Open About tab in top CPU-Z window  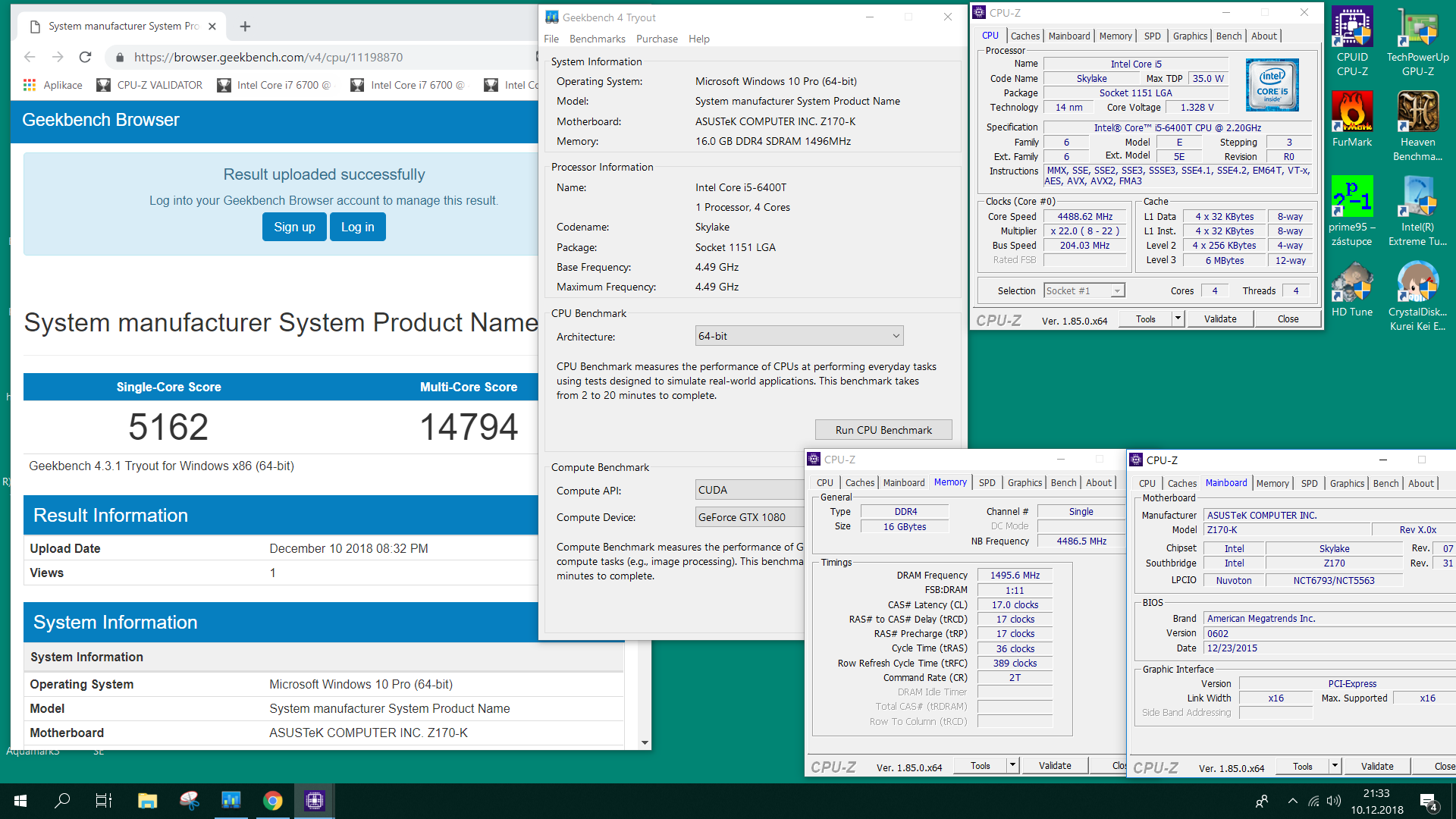(x=1263, y=36)
